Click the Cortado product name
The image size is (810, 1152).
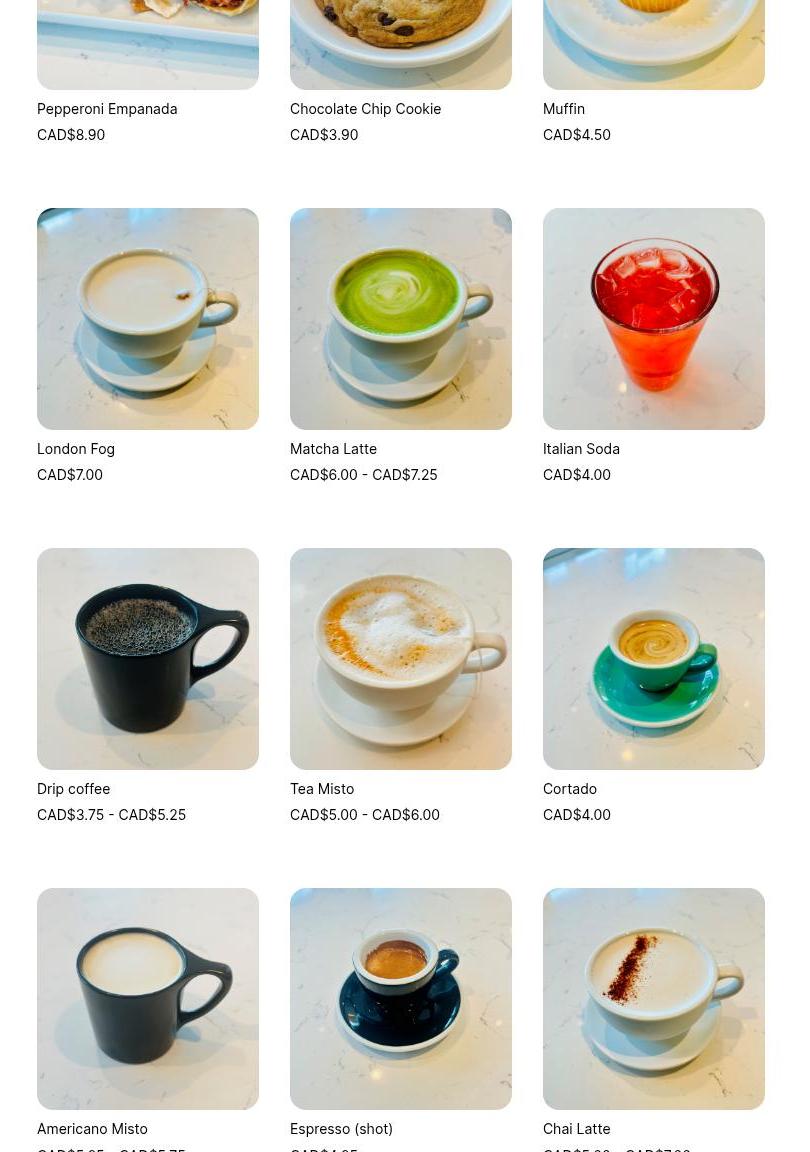click(x=570, y=789)
